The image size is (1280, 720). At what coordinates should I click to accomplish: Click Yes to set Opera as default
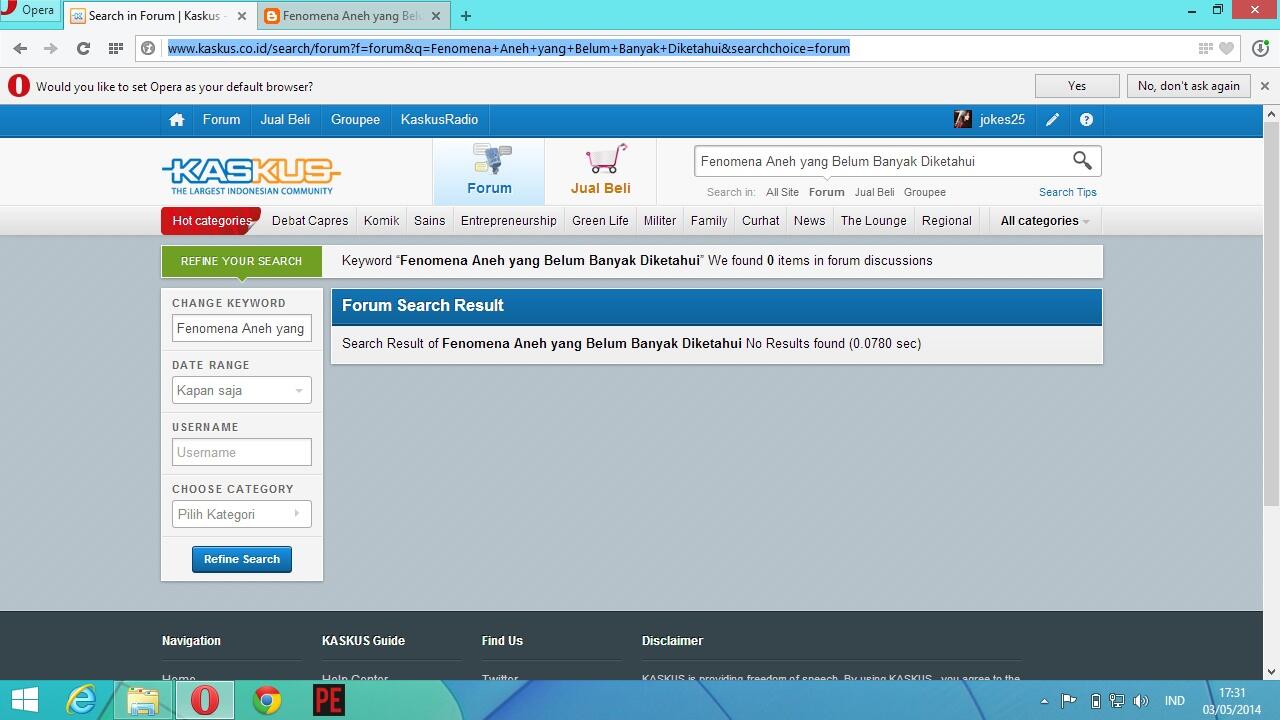(x=1077, y=86)
